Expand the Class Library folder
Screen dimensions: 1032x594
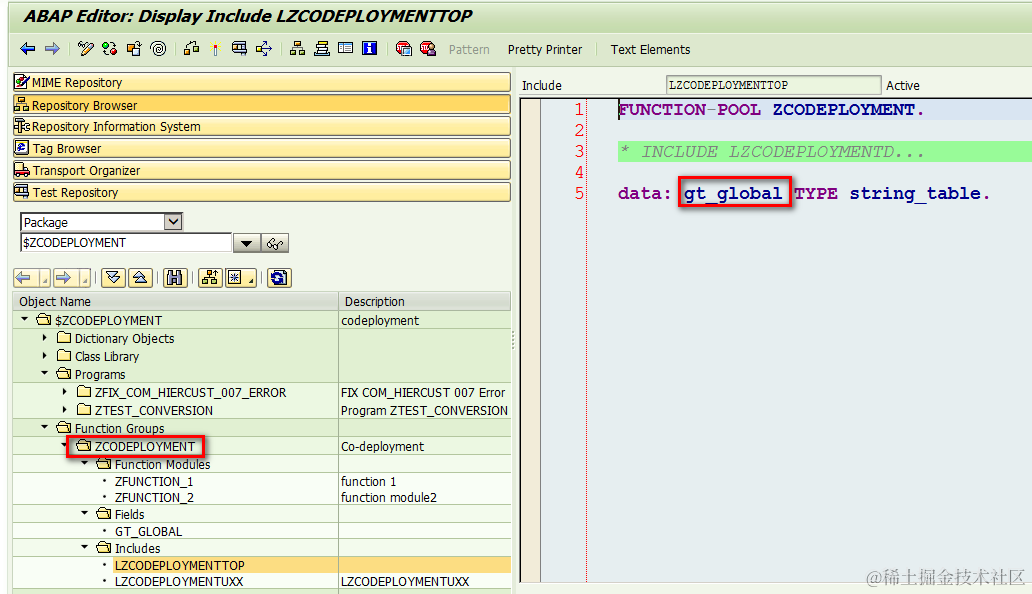point(45,356)
